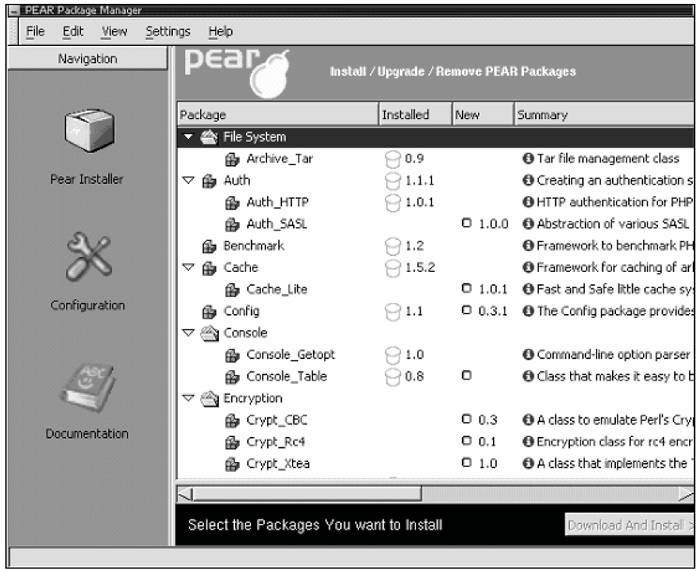Check the Crypt_CBC 0.3 install checkbox
This screenshot has width=700, height=571.
pyautogui.click(x=467, y=419)
